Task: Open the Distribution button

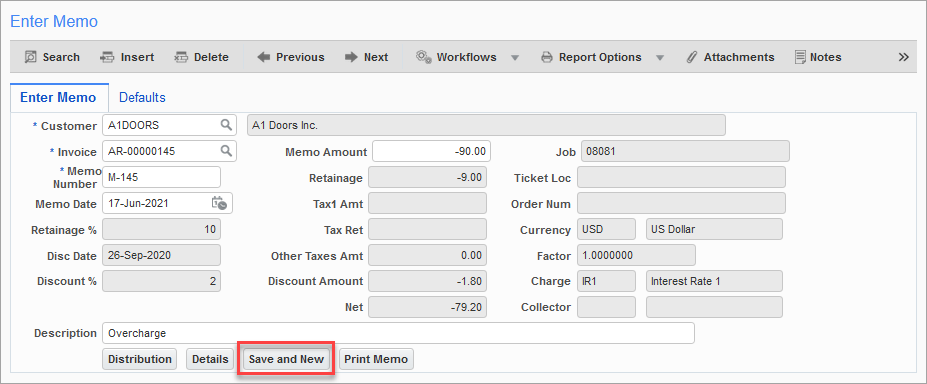Action: [x=140, y=359]
